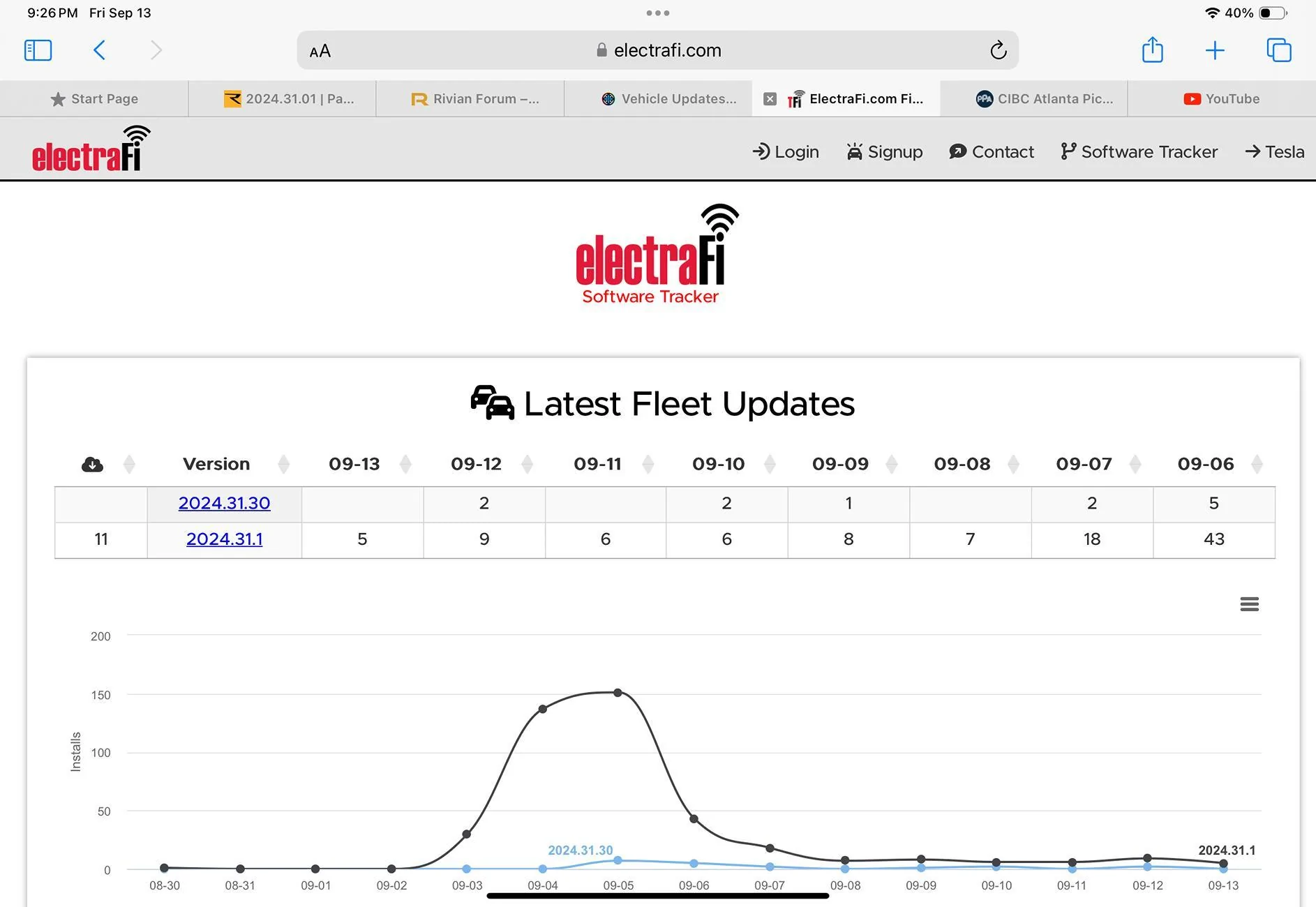Click the battery status indicator
Viewport: 1316px width, 907px height.
pyautogui.click(x=1273, y=13)
